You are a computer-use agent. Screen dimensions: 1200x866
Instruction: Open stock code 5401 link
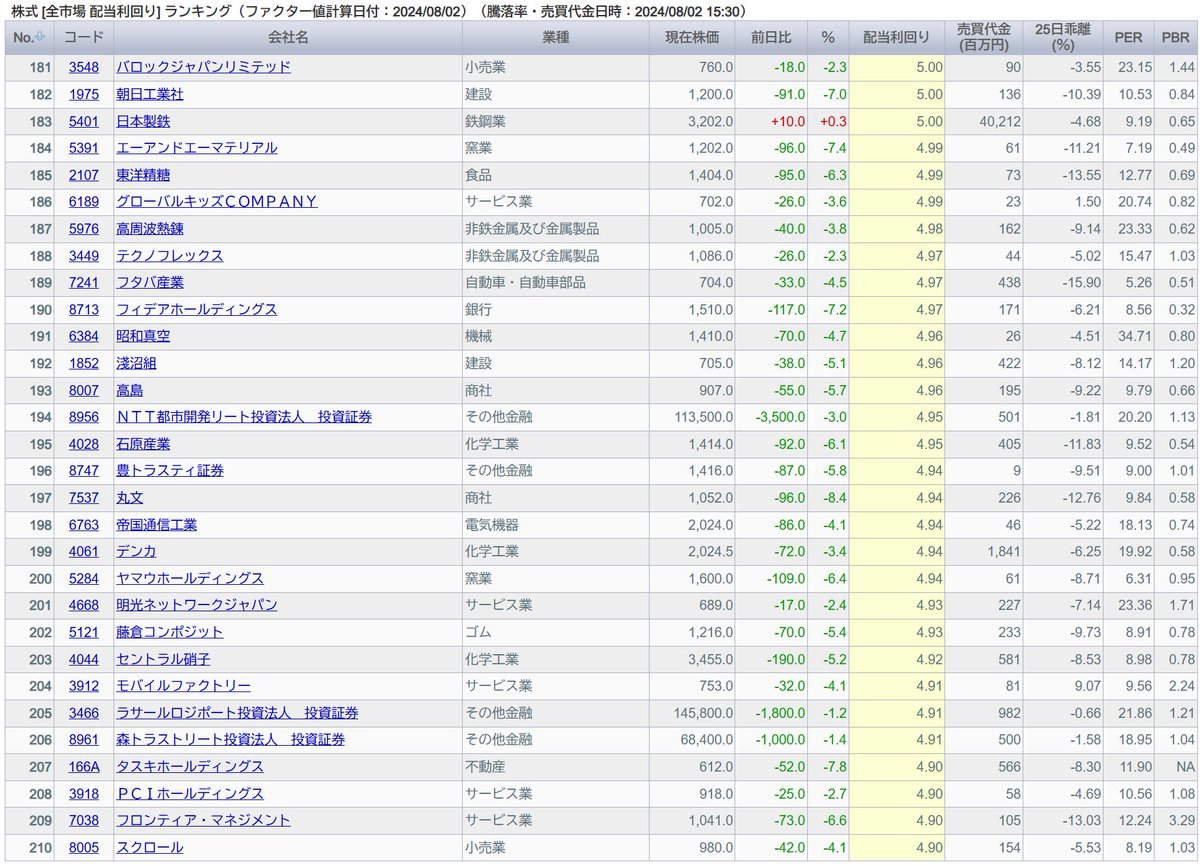point(84,121)
